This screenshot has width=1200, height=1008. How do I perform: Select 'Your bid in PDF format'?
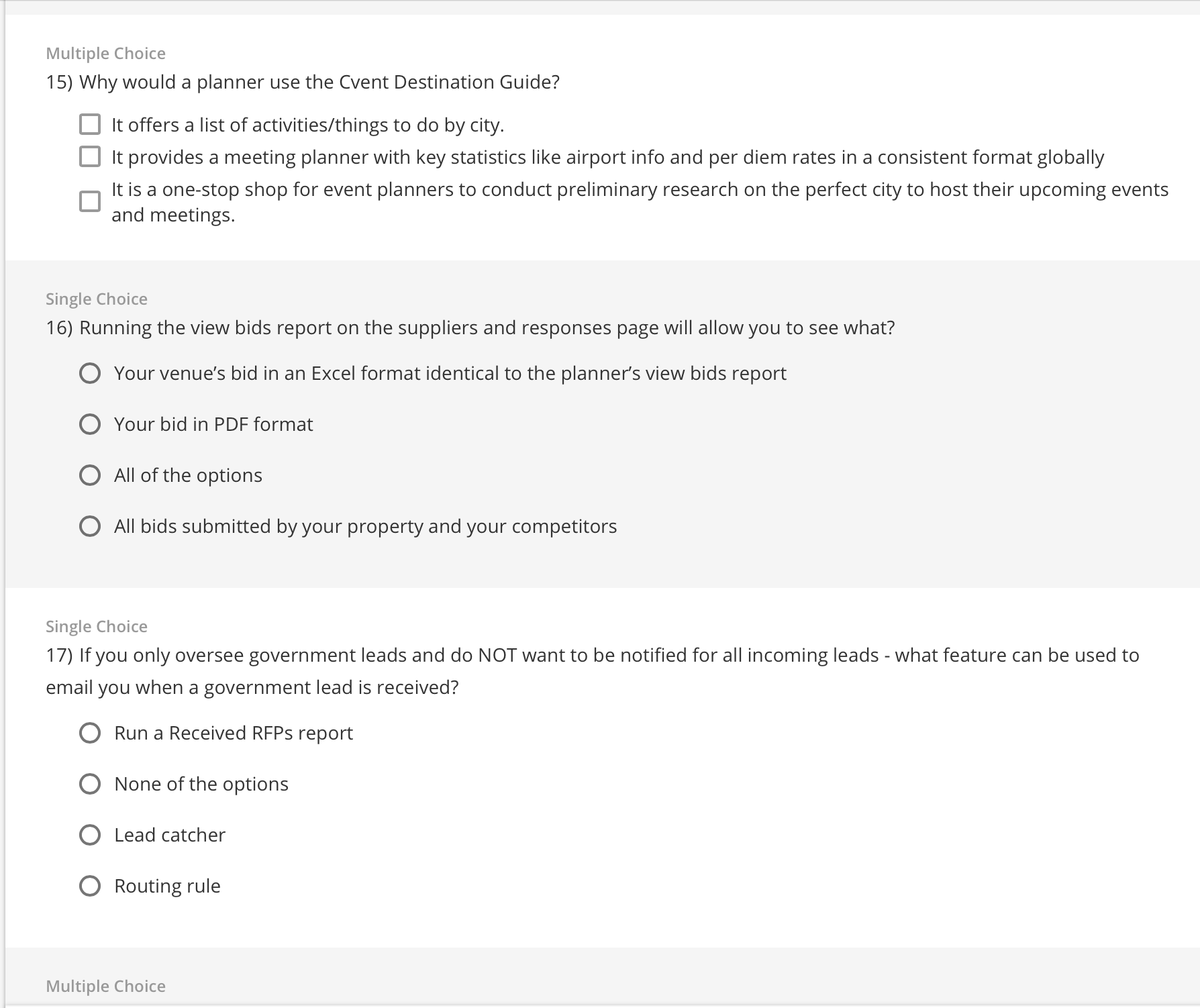90,424
